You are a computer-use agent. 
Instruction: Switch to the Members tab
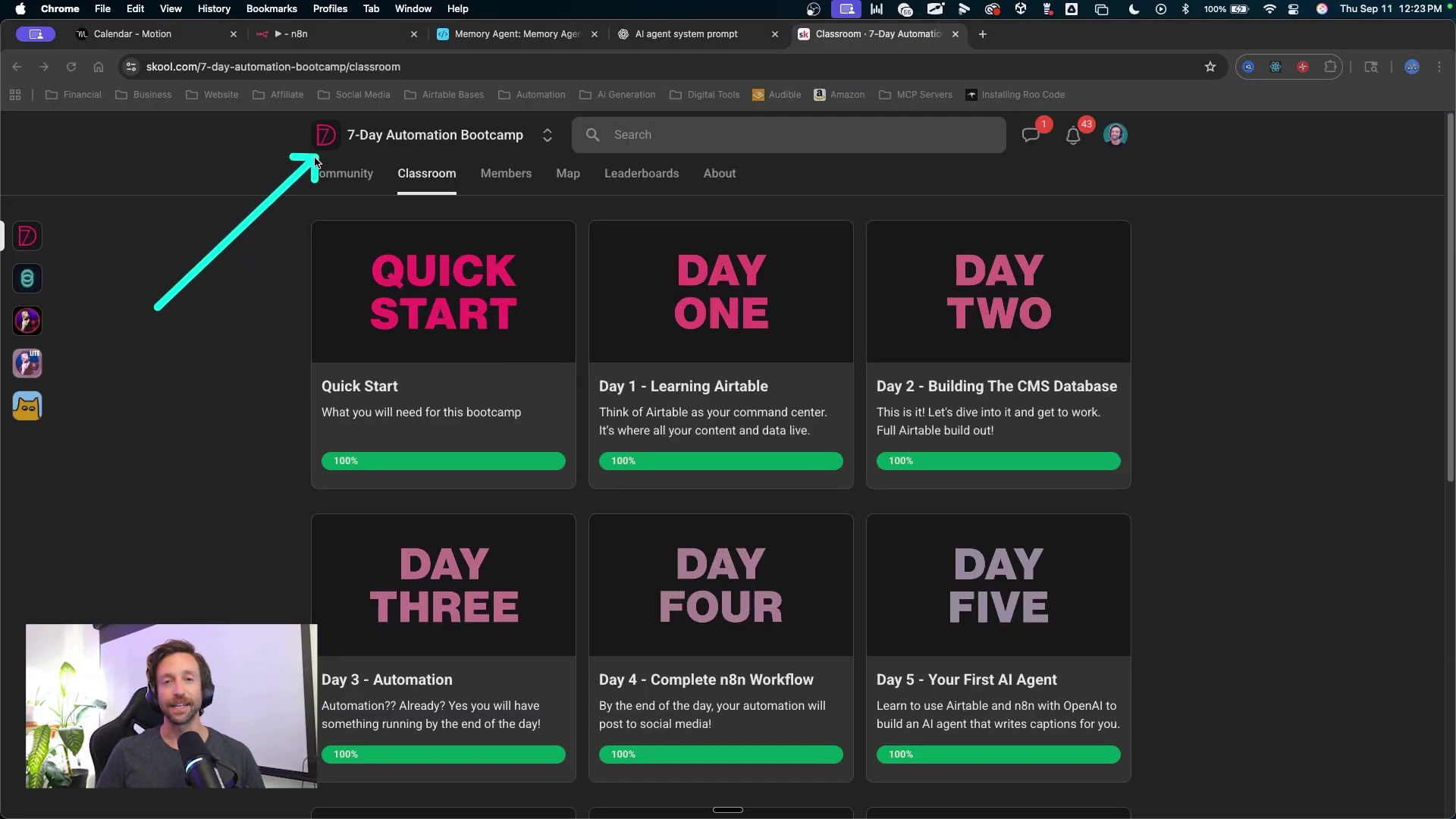[x=506, y=174]
